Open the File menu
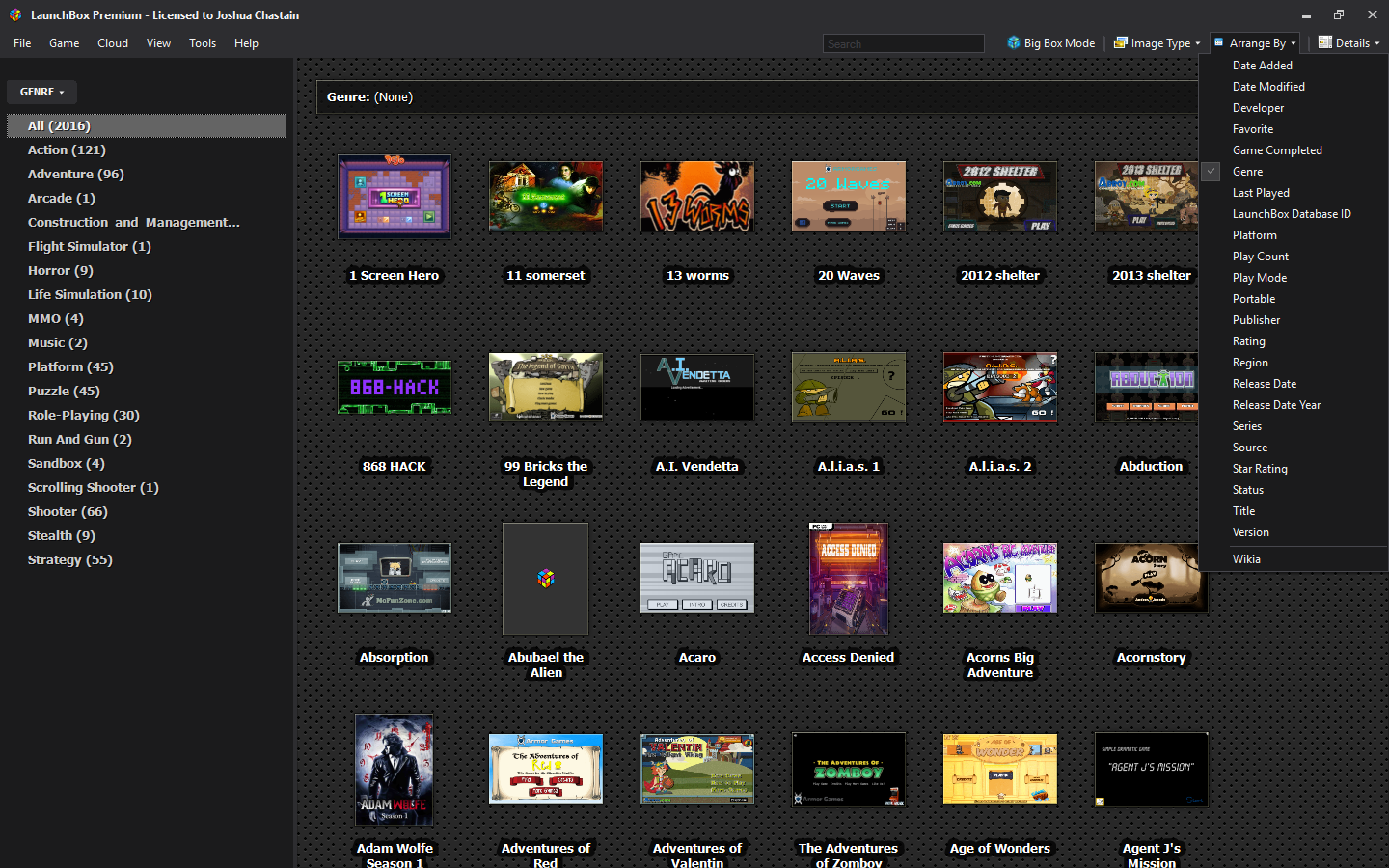The width and height of the screenshot is (1389, 868). pos(22,43)
